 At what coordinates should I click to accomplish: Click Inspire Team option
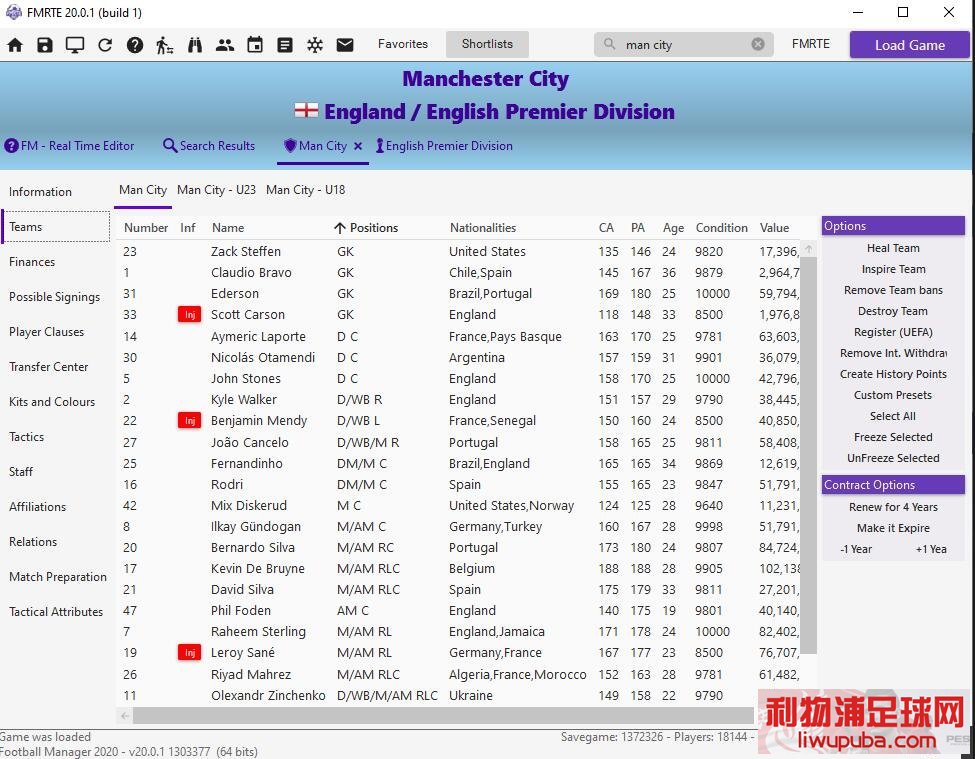pyautogui.click(x=893, y=269)
